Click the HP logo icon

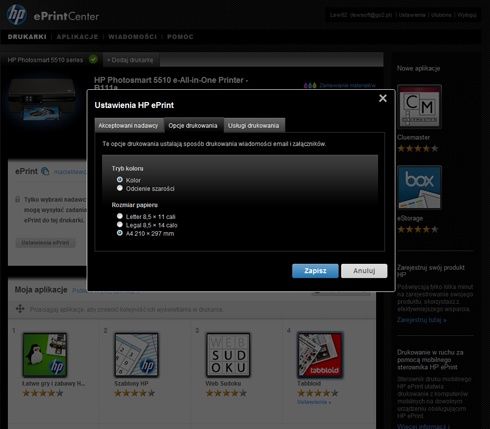pos(17,14)
